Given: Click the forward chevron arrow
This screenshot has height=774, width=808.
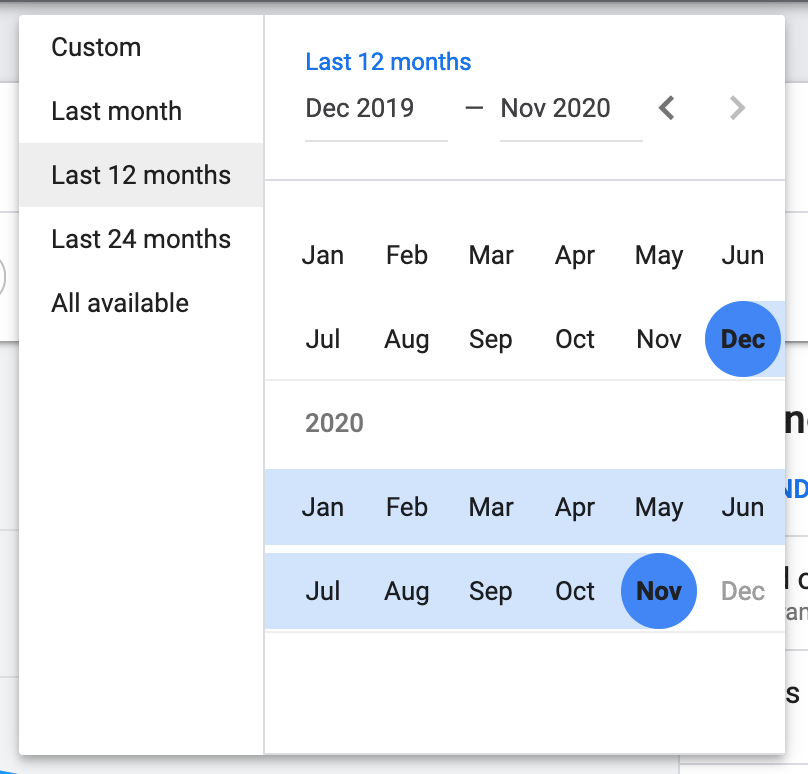Looking at the screenshot, I should [x=737, y=109].
